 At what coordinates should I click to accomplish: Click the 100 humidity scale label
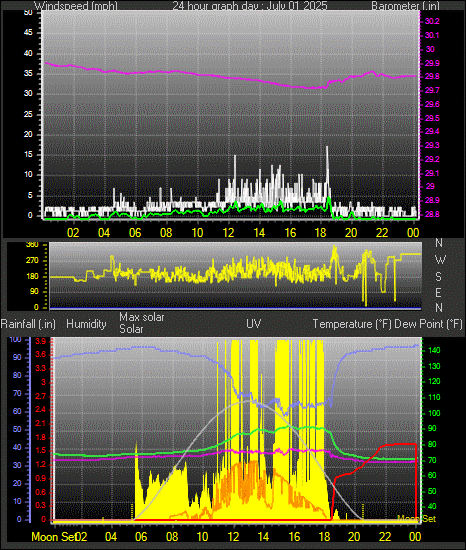coord(15,340)
